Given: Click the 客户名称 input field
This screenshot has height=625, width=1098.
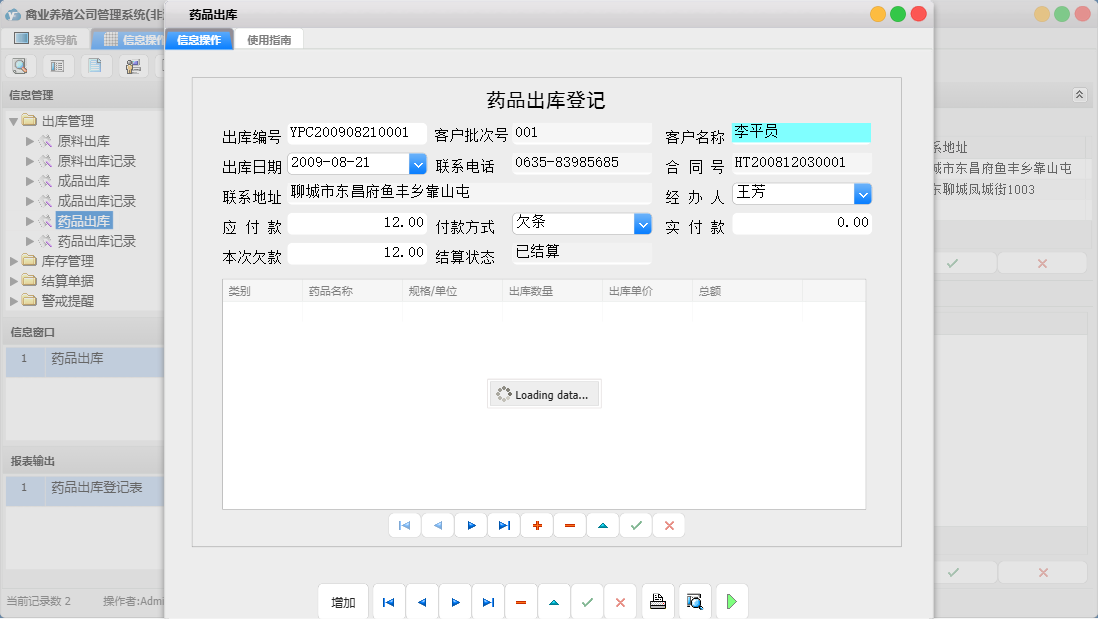Looking at the screenshot, I should coord(800,133).
